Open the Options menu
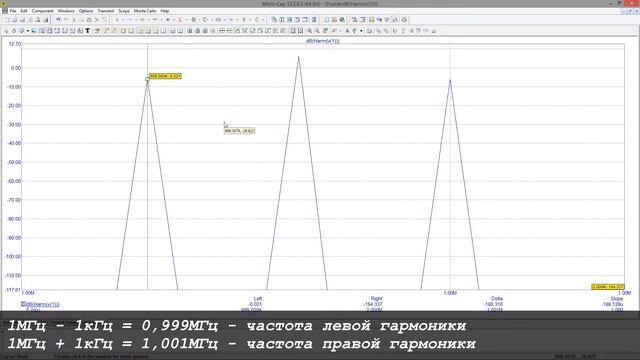 tap(86, 11)
